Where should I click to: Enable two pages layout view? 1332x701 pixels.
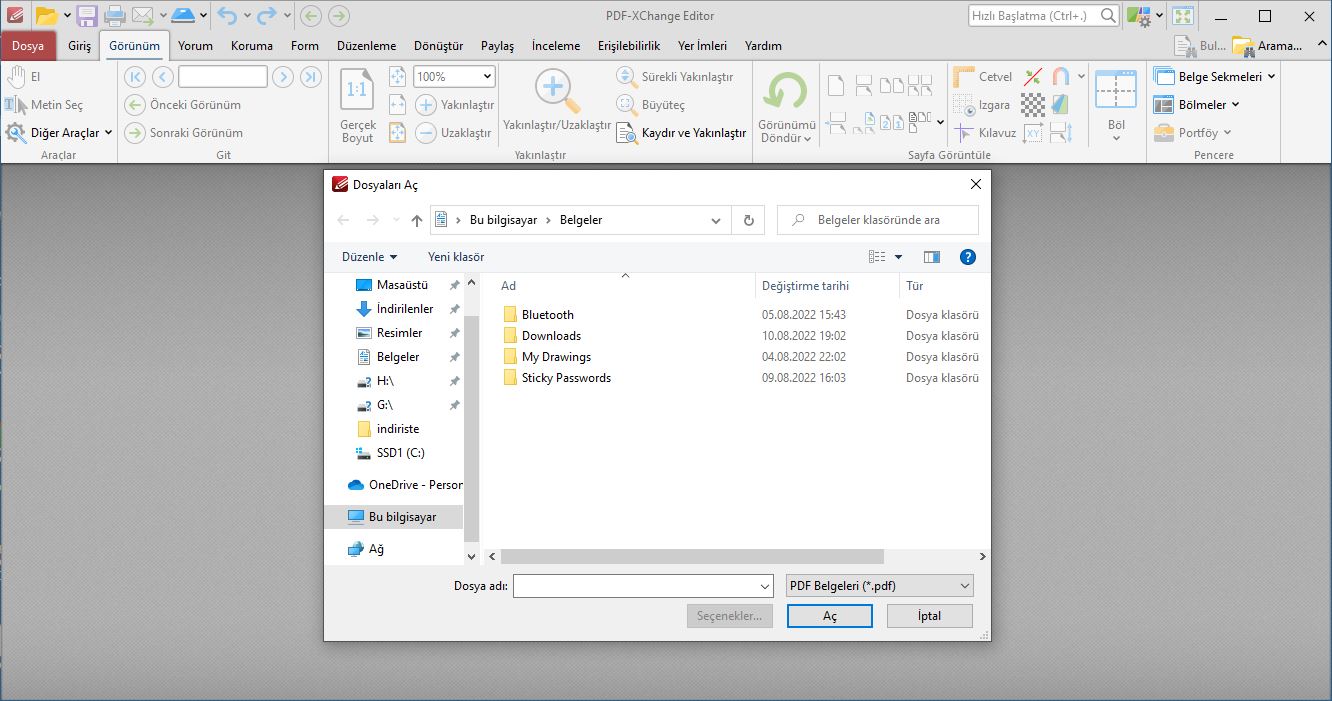892,85
